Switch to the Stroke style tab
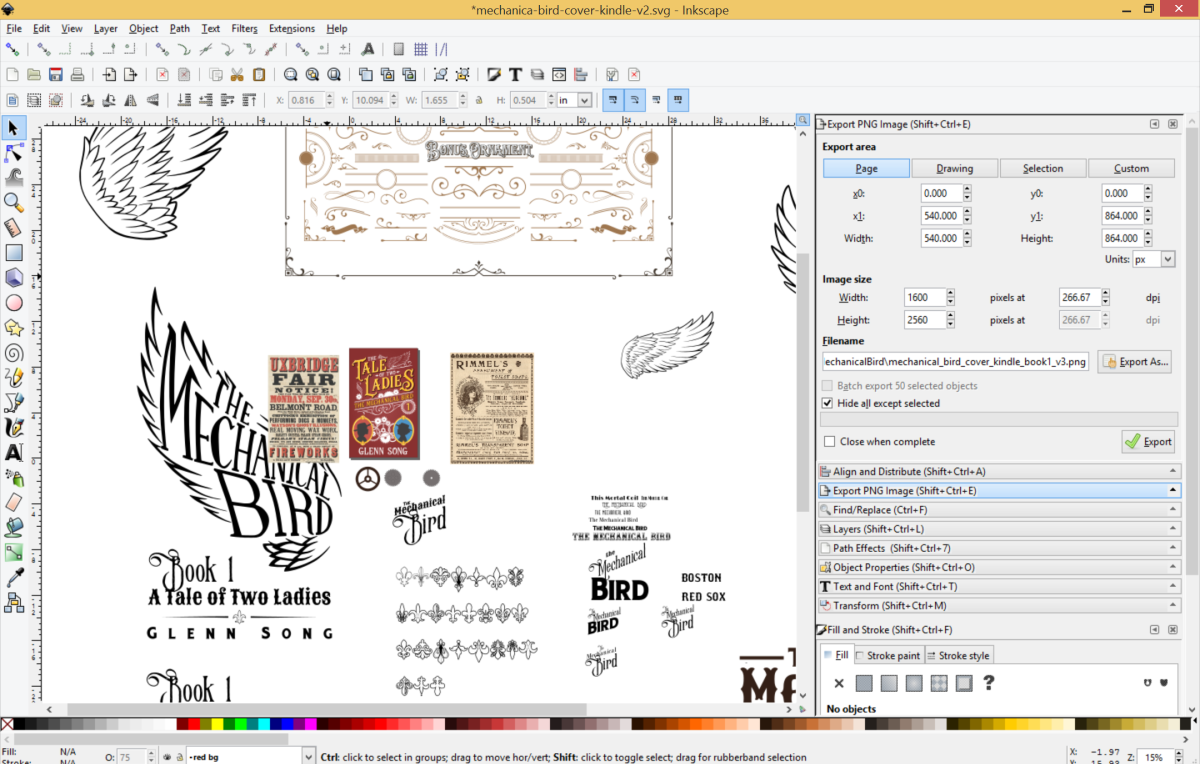The width and height of the screenshot is (1200, 764). click(959, 656)
